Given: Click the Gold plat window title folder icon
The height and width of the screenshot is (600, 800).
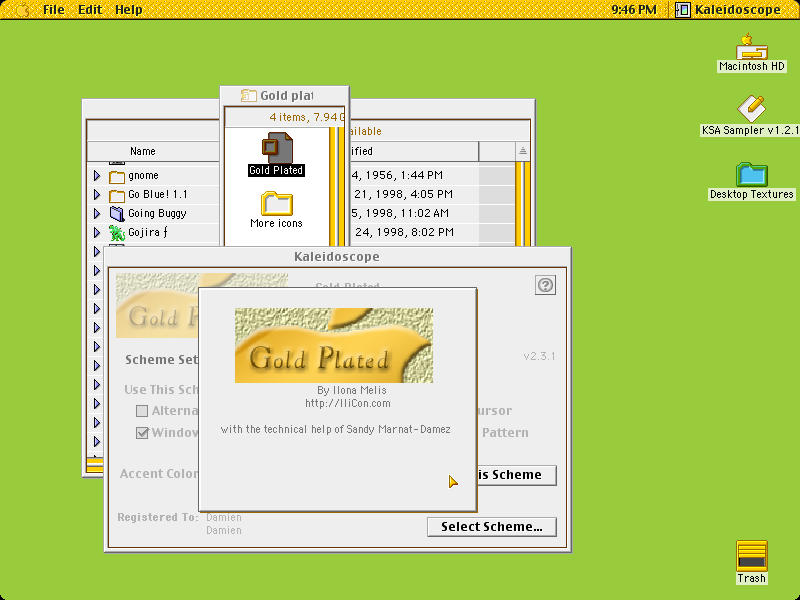Looking at the screenshot, I should tap(248, 95).
